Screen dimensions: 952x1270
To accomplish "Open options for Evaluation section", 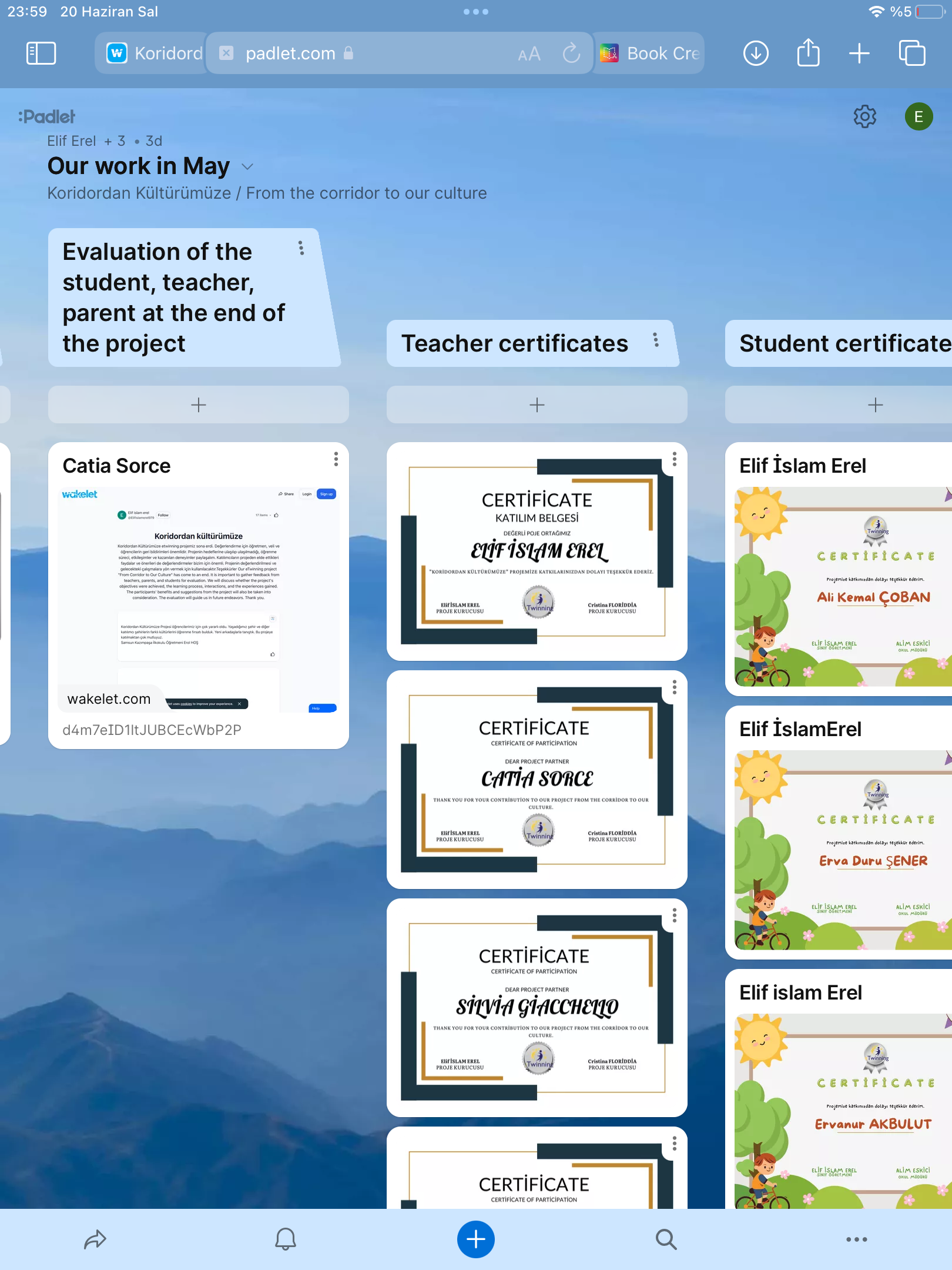I will [301, 248].
